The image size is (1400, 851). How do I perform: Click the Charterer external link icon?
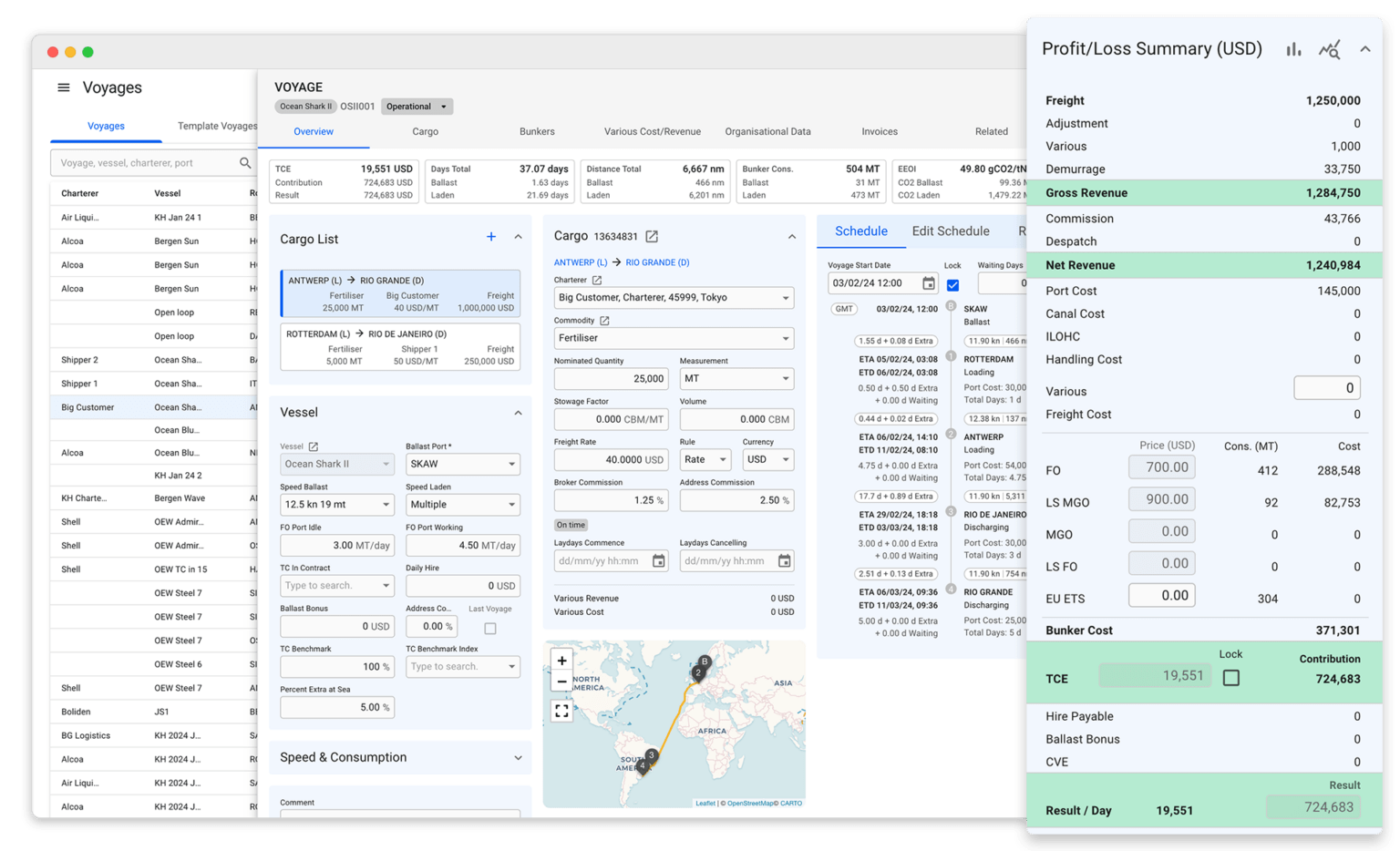coord(599,280)
